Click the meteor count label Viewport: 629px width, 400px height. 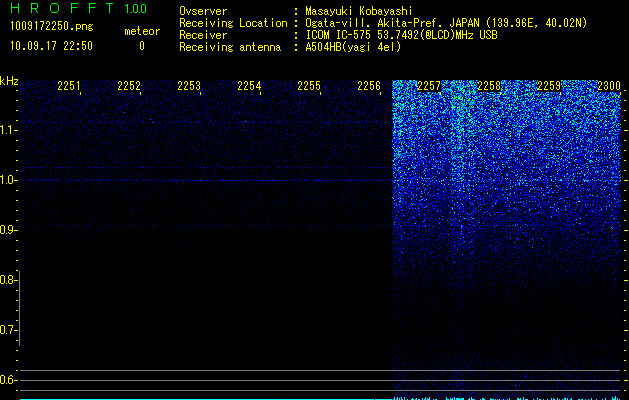tap(142, 31)
